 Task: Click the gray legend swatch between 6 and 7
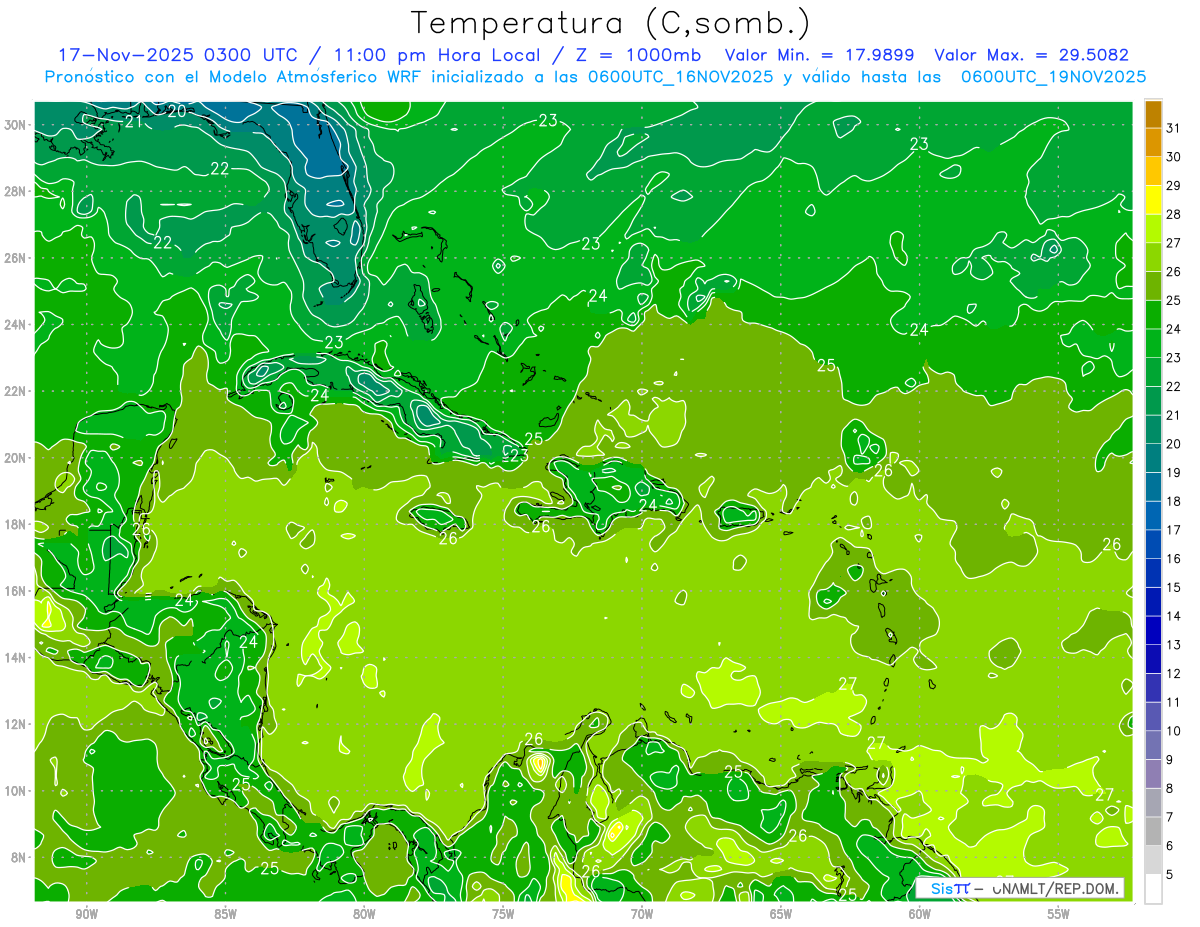(x=1153, y=832)
